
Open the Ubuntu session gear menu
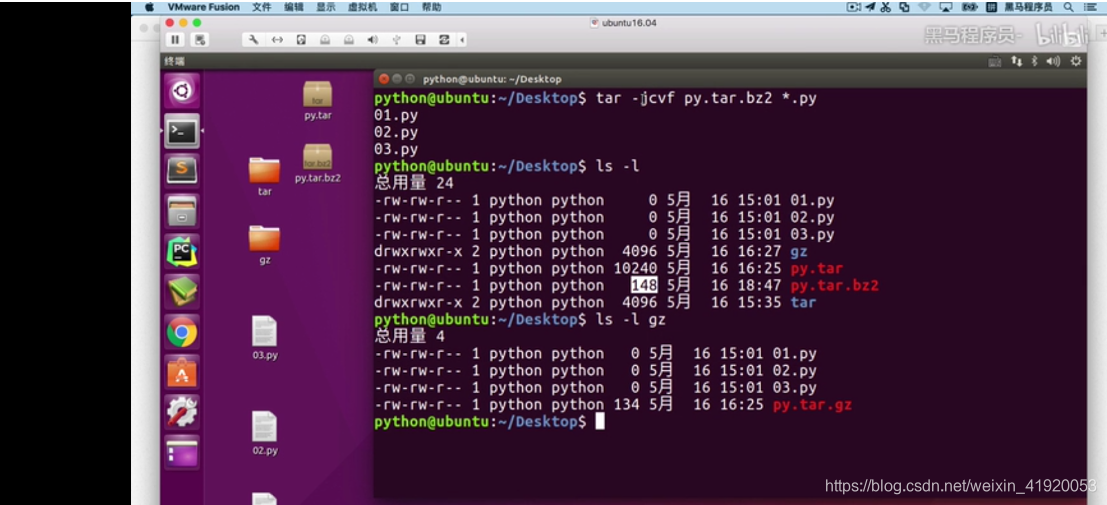coord(1076,61)
